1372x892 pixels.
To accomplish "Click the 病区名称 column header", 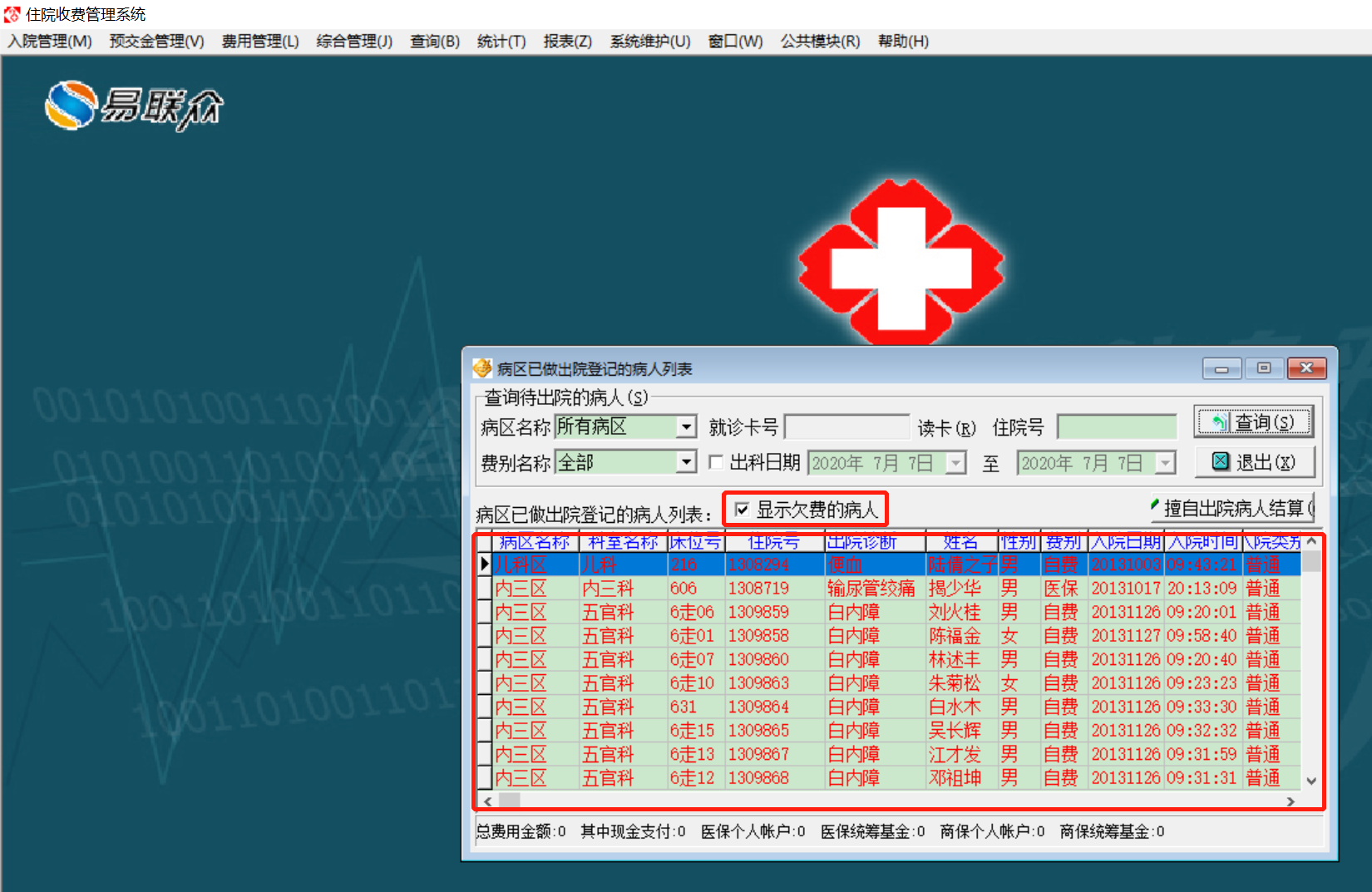I will pos(535,543).
